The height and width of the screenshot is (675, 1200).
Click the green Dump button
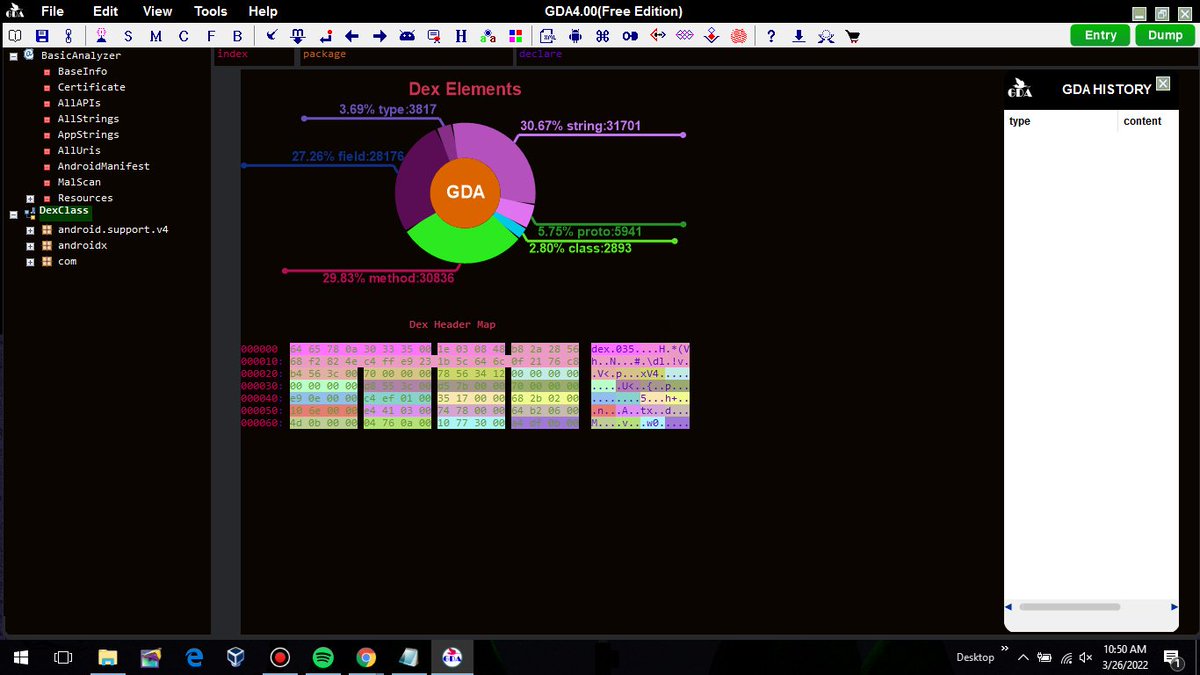1165,35
